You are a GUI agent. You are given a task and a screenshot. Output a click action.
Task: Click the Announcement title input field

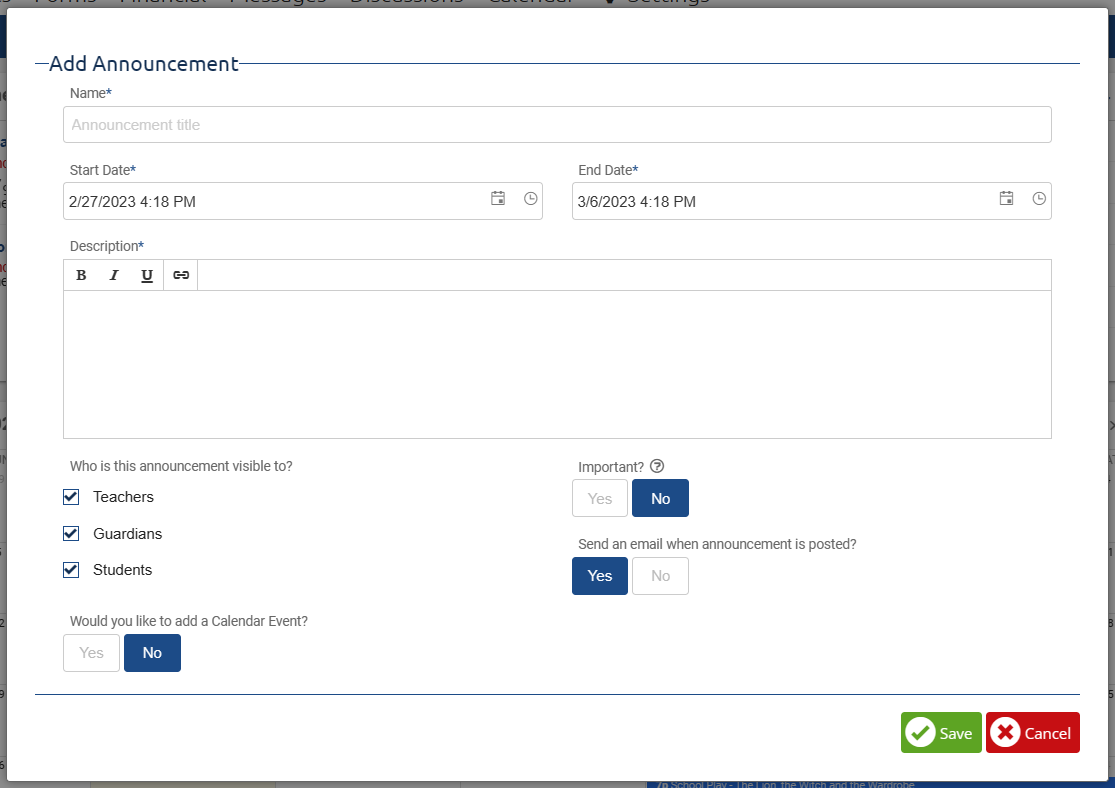pos(557,124)
